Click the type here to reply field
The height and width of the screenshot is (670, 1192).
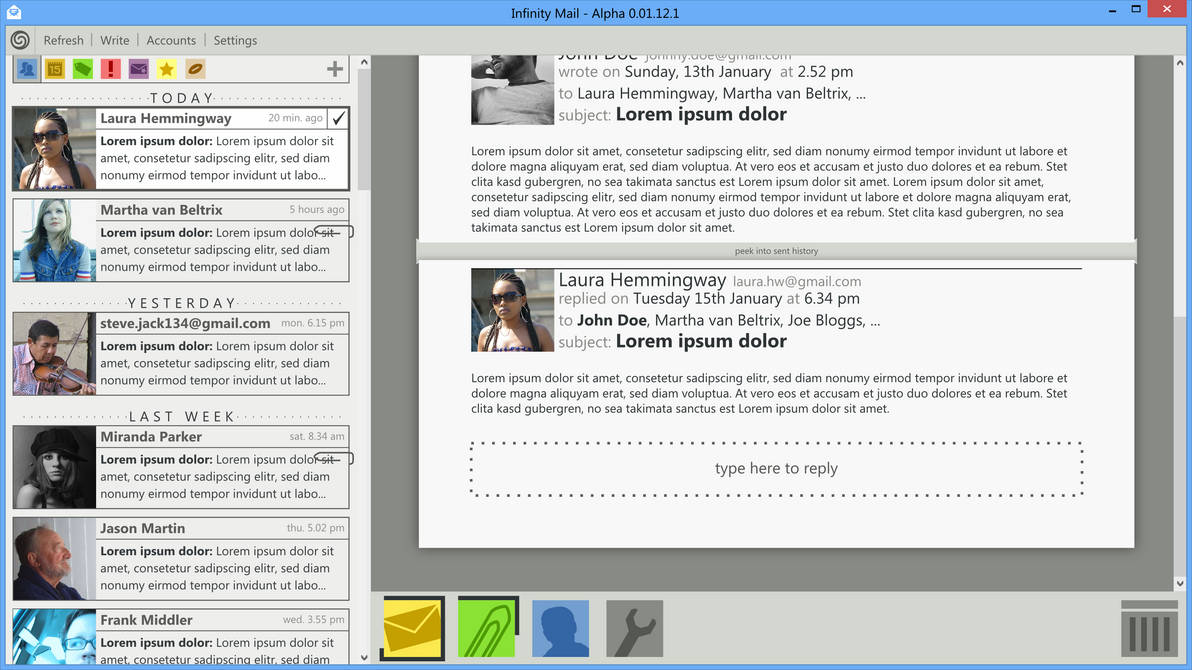click(x=776, y=468)
